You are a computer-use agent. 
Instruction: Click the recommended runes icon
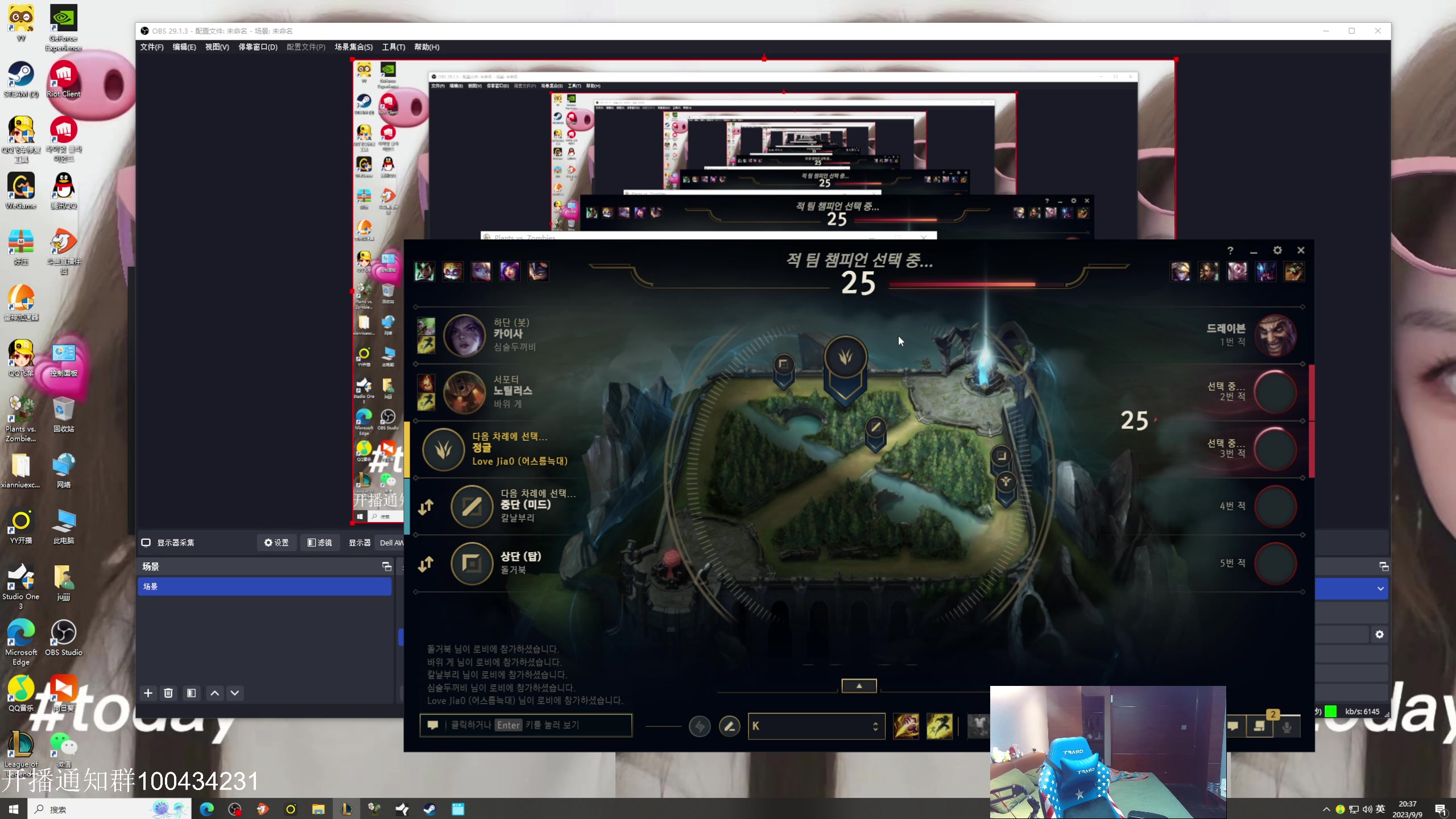click(x=700, y=726)
